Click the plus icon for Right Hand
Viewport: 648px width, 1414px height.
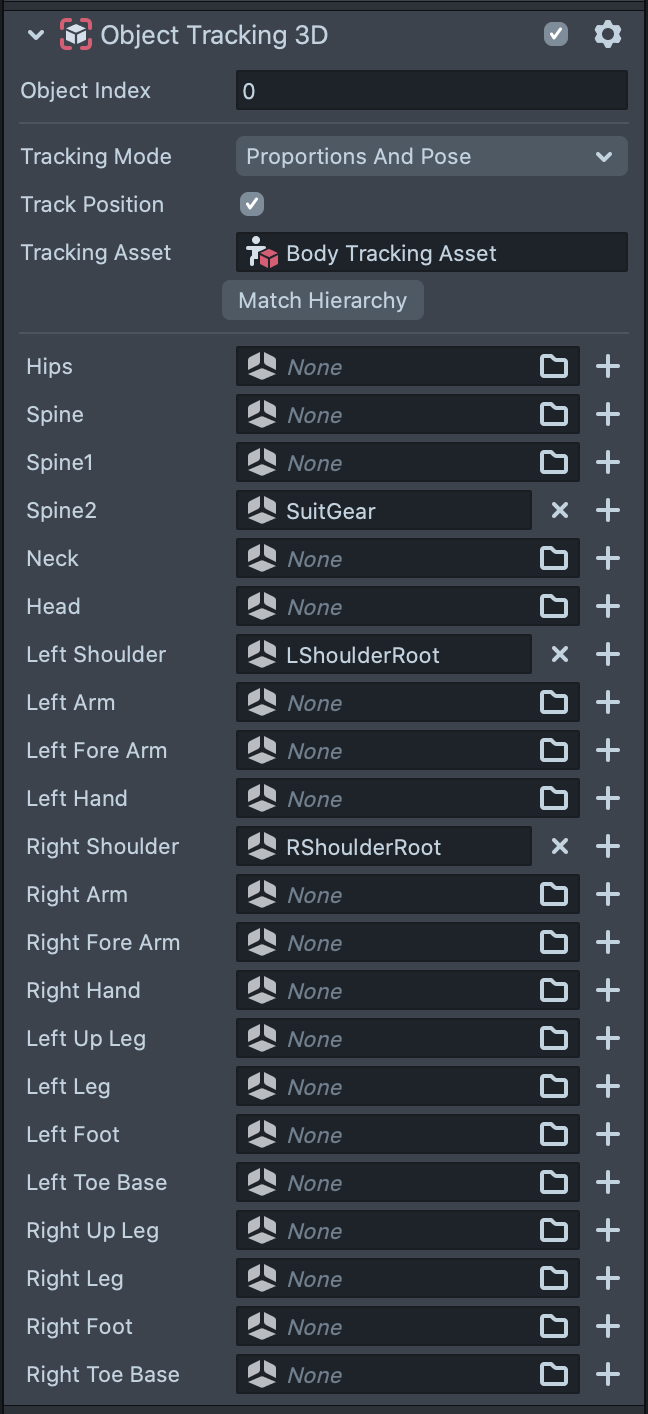click(x=608, y=991)
